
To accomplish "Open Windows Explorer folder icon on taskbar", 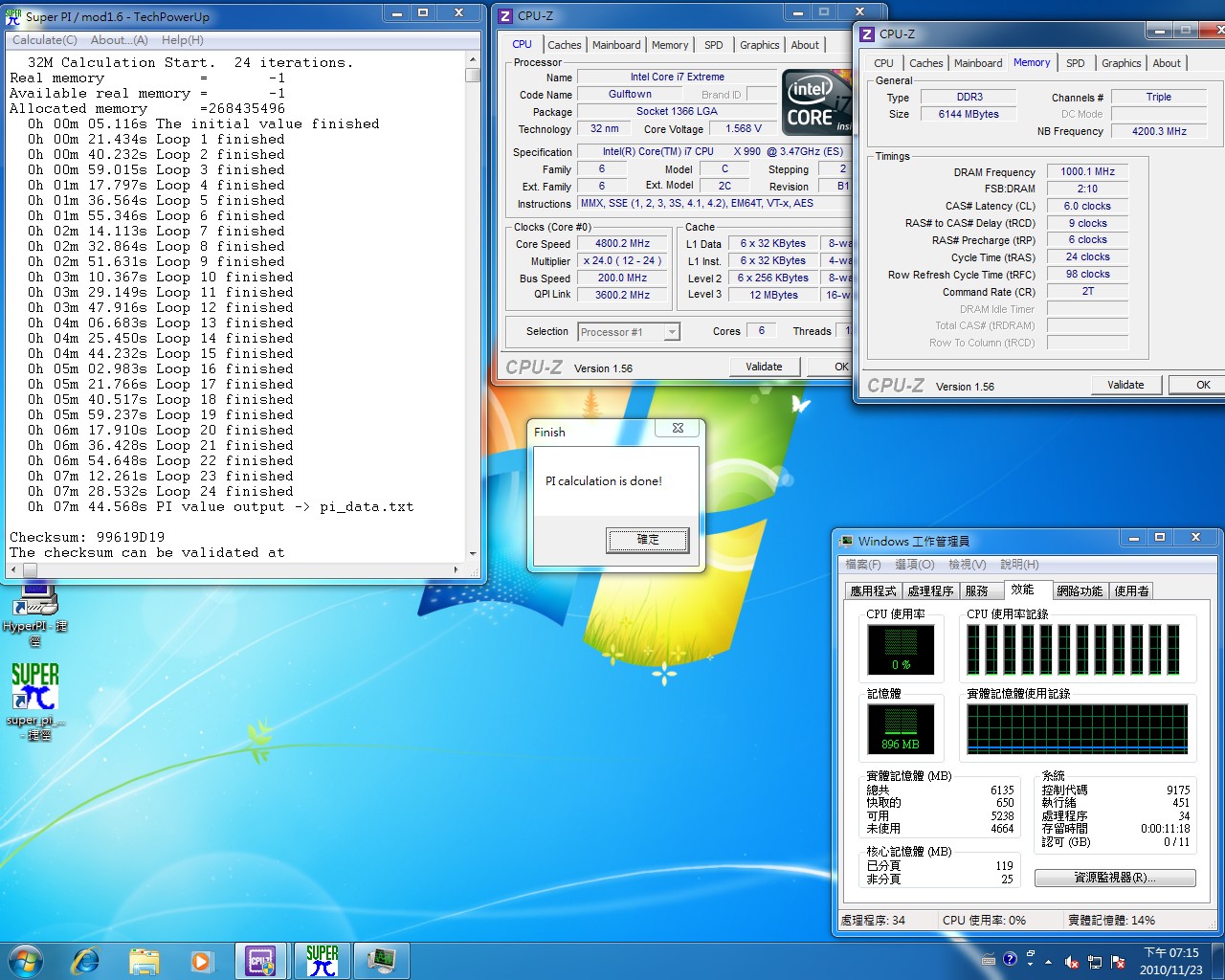I will coord(144,960).
